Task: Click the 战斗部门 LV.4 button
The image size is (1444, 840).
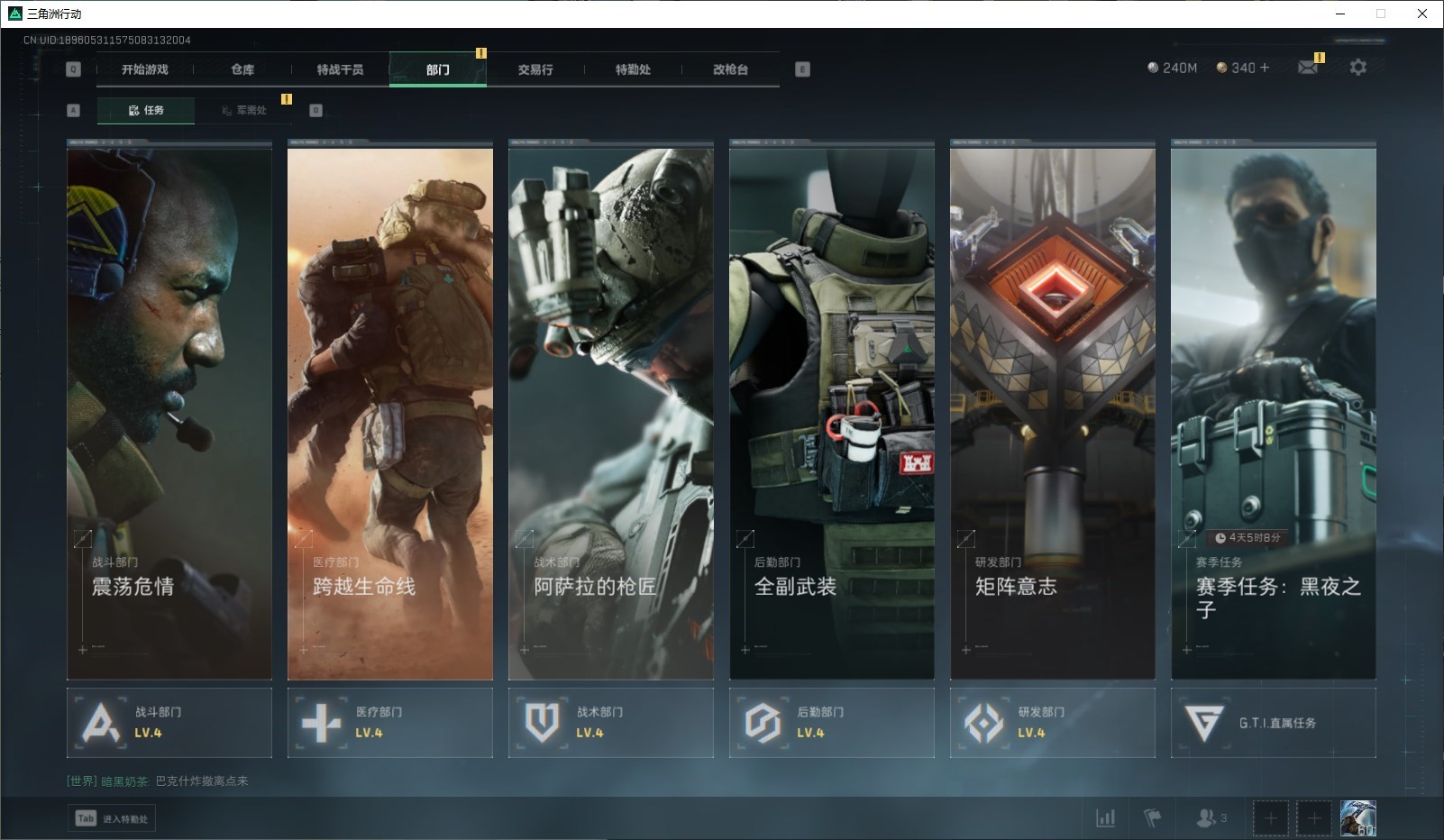Action: pyautogui.click(x=169, y=723)
